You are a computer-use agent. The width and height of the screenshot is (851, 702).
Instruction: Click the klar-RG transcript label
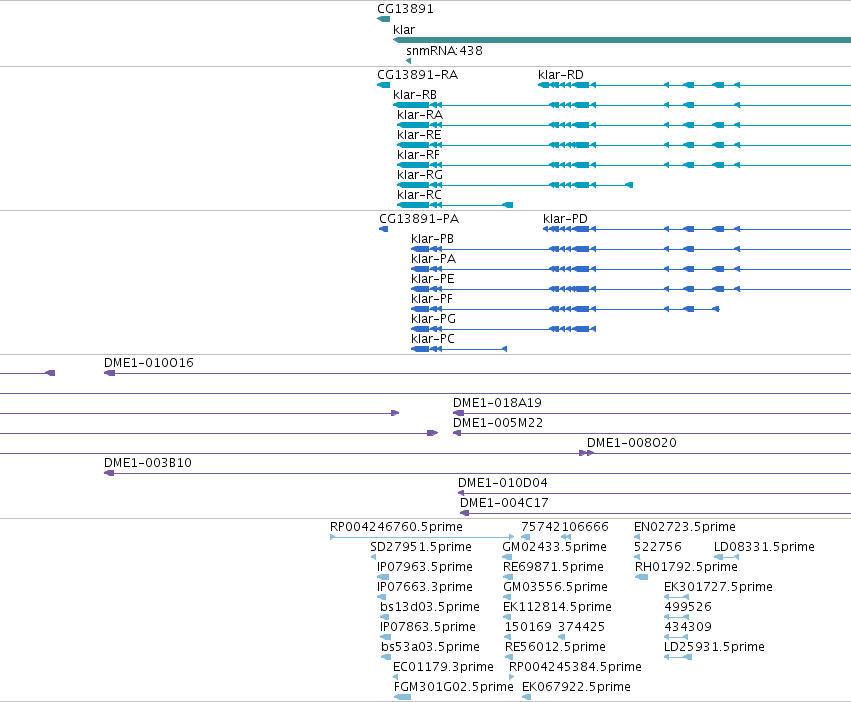pyautogui.click(x=420, y=175)
